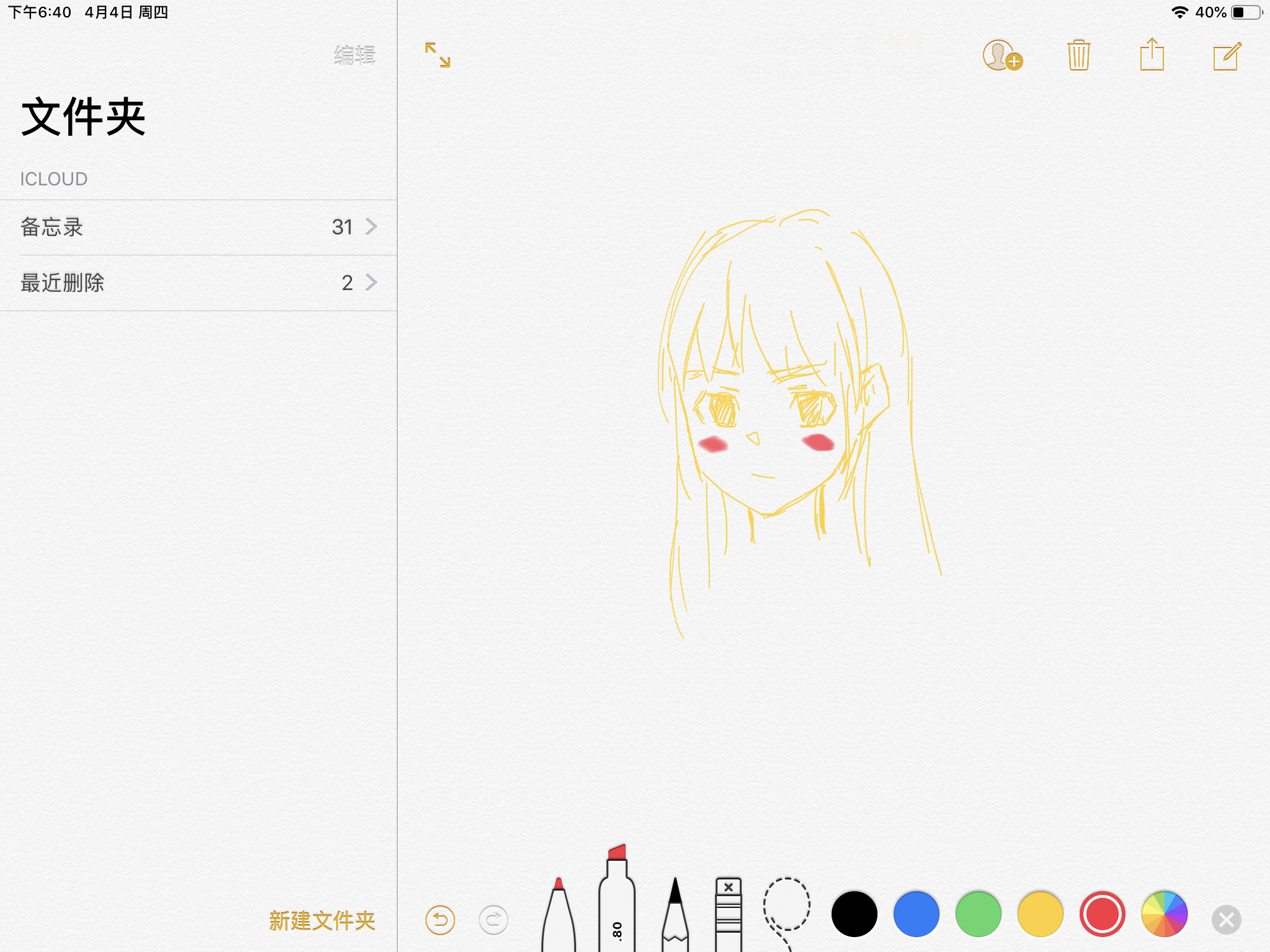Open the 备忘录 folder chevron
The width and height of the screenshot is (1270, 952).
click(x=371, y=227)
